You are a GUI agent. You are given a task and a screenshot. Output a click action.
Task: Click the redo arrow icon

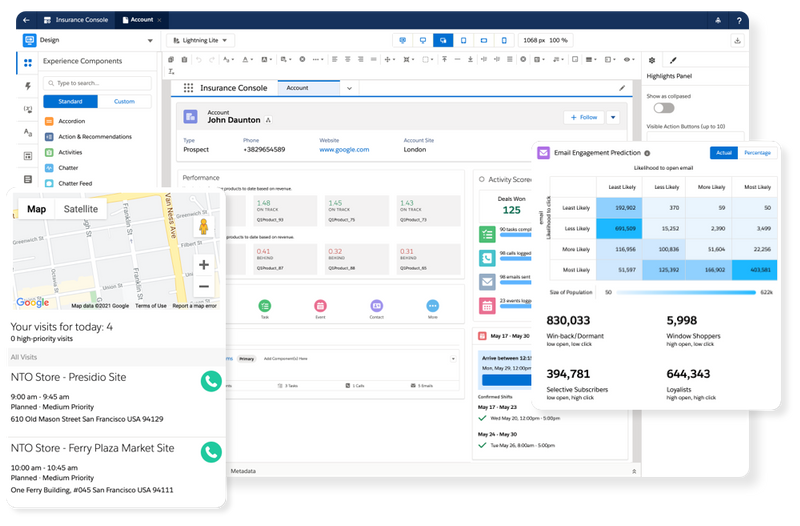211,59
